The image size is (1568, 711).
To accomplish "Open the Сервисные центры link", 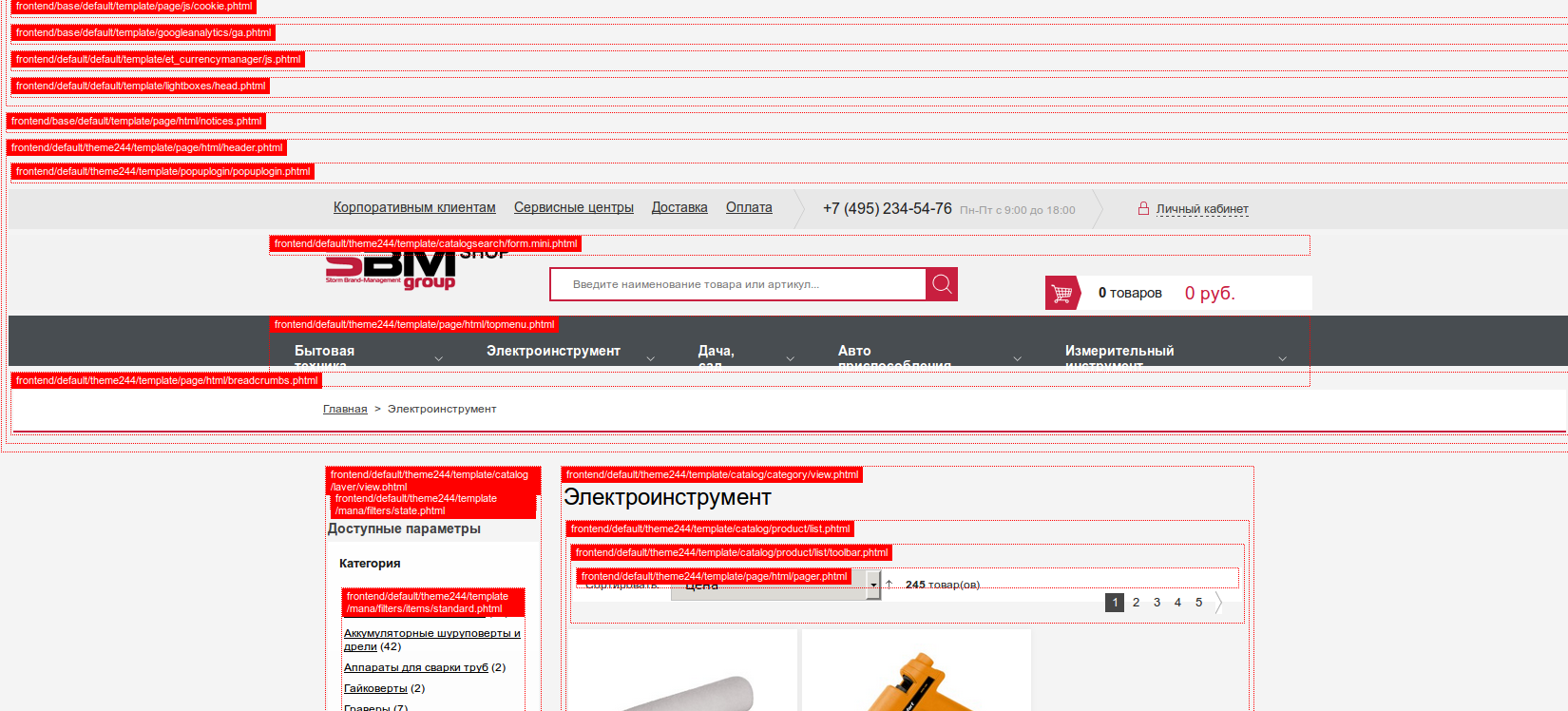I will point(574,207).
